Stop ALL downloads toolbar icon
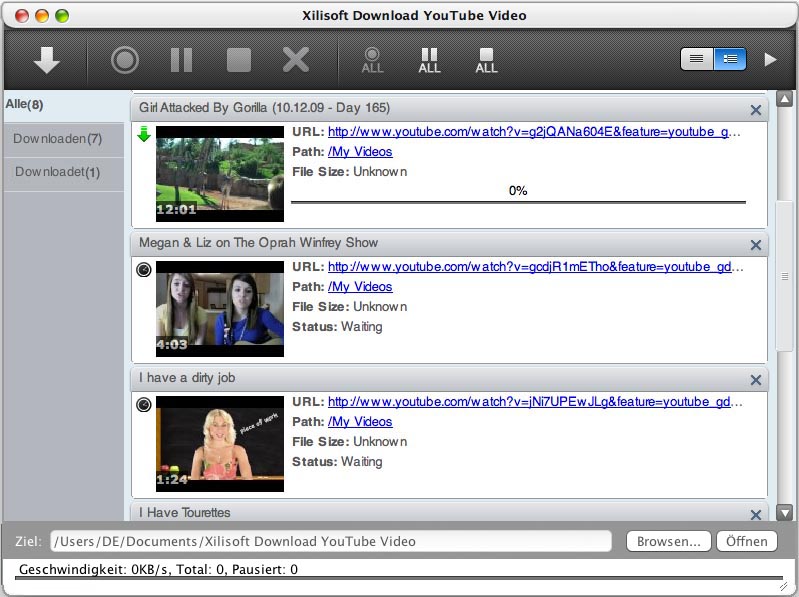The width and height of the screenshot is (799, 597). [486, 61]
